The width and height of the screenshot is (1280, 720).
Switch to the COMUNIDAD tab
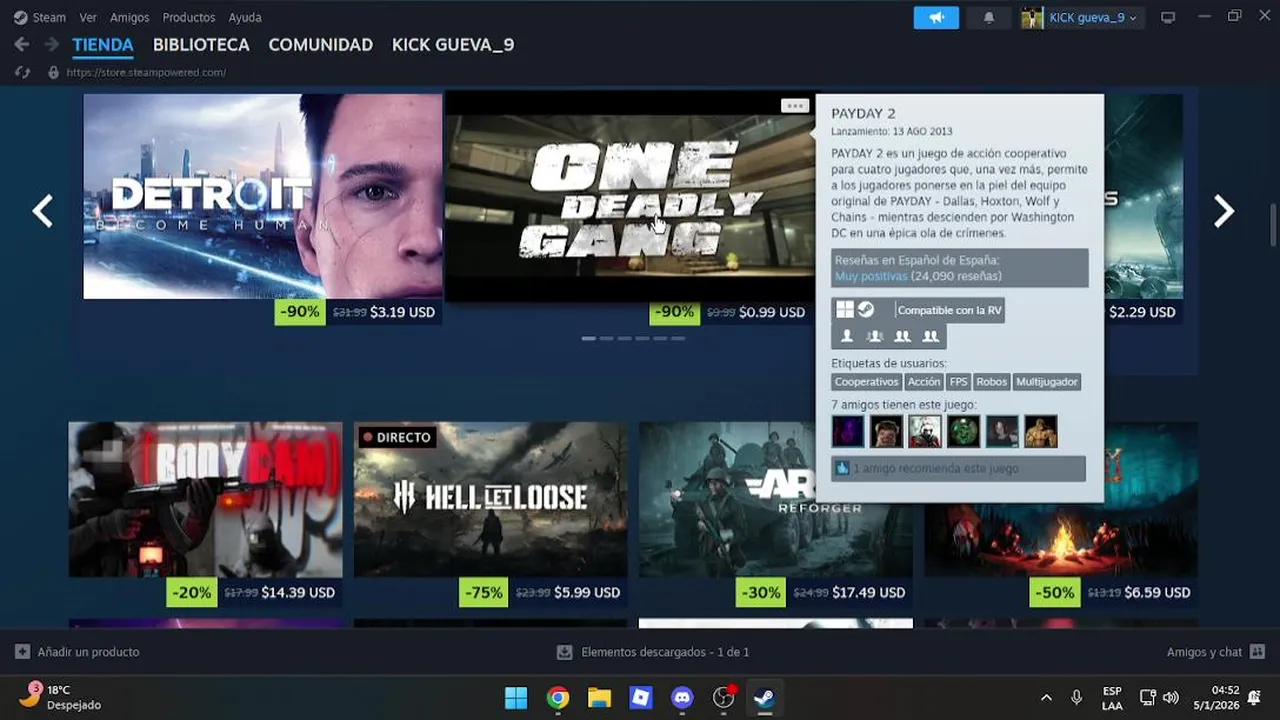(321, 45)
